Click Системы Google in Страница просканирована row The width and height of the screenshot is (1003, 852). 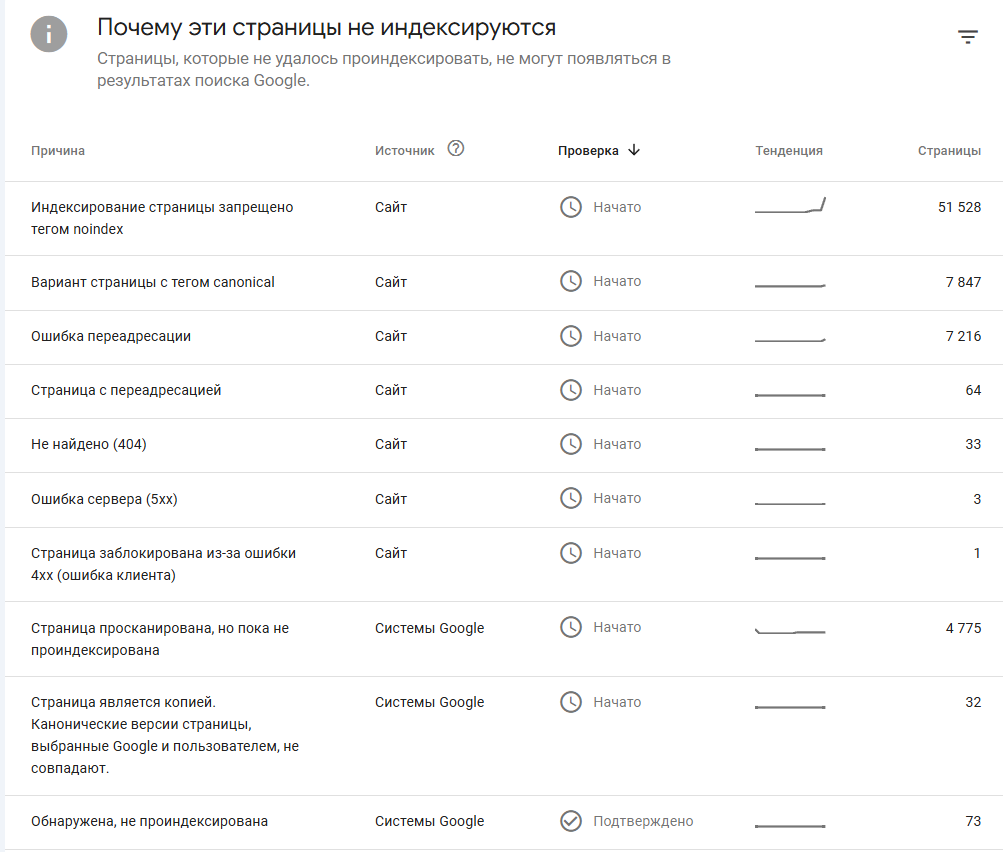point(429,628)
